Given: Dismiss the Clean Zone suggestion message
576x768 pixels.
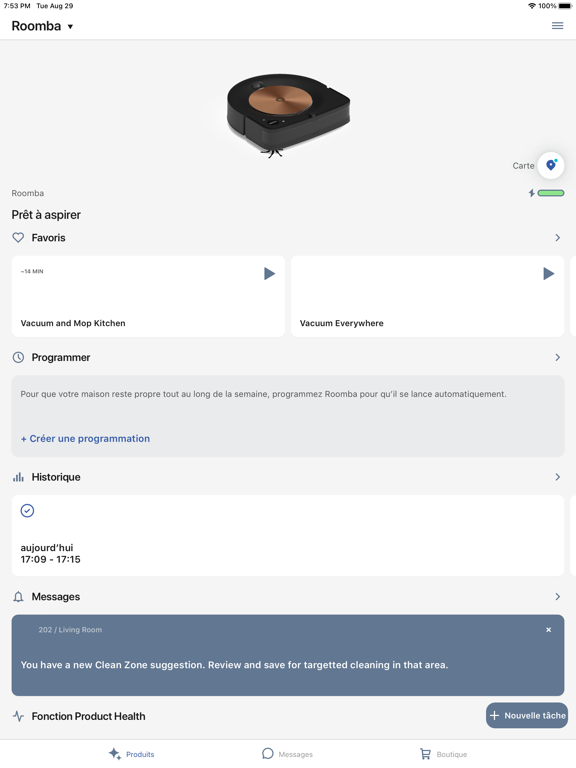Looking at the screenshot, I should pos(549,630).
